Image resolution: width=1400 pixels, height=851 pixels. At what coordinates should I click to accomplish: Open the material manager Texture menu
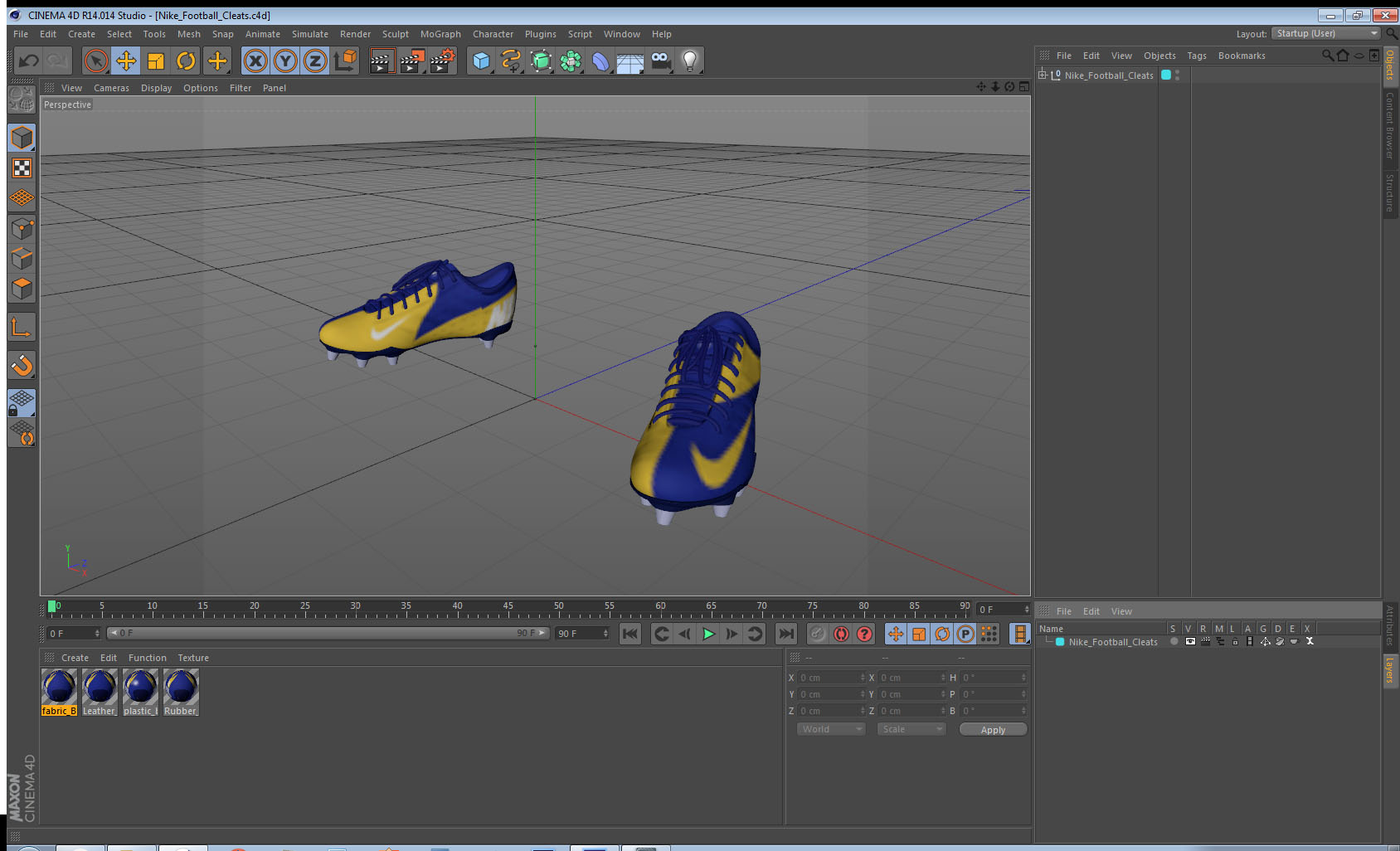point(193,658)
